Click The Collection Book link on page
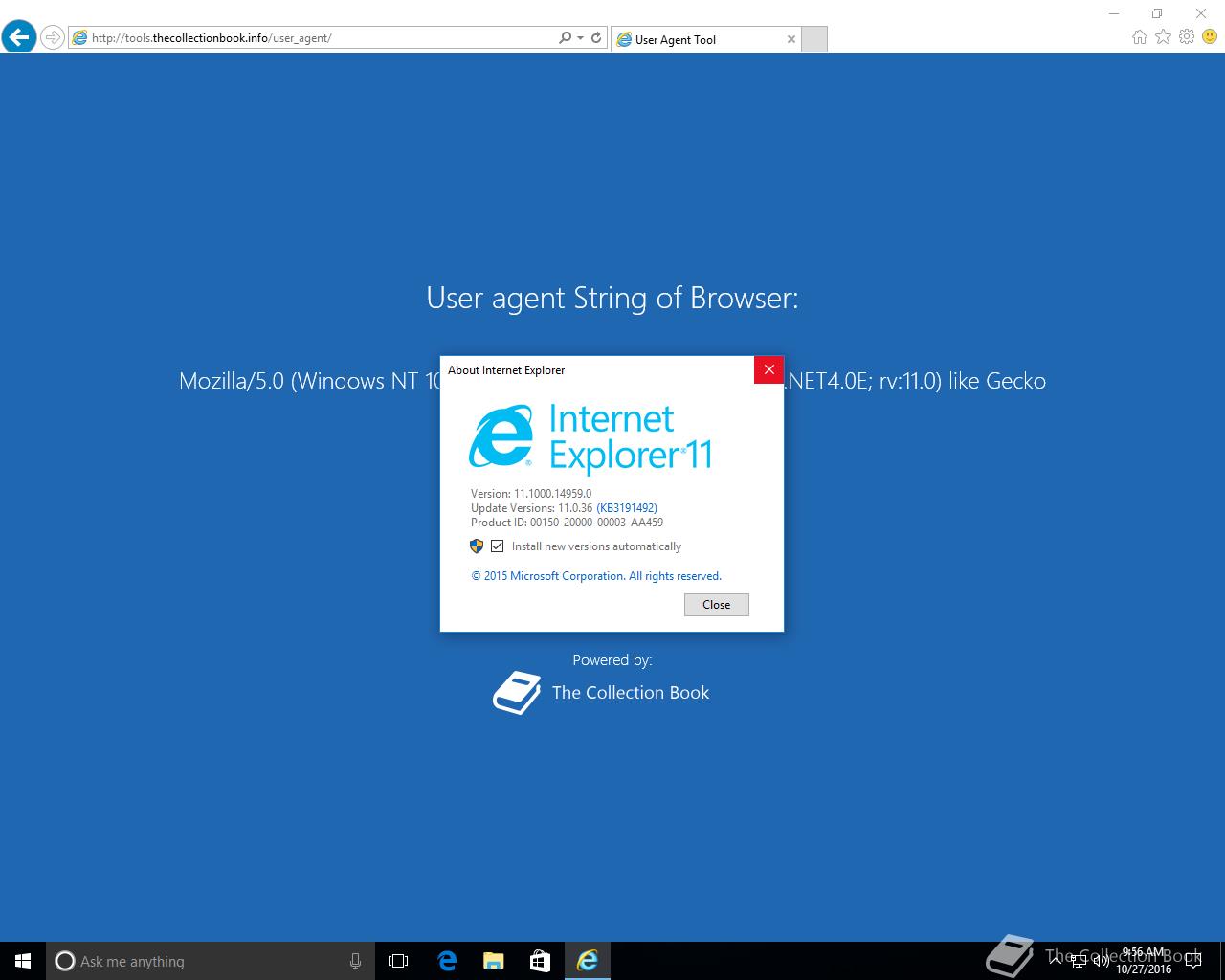This screenshot has width=1225, height=980. pyautogui.click(x=631, y=693)
